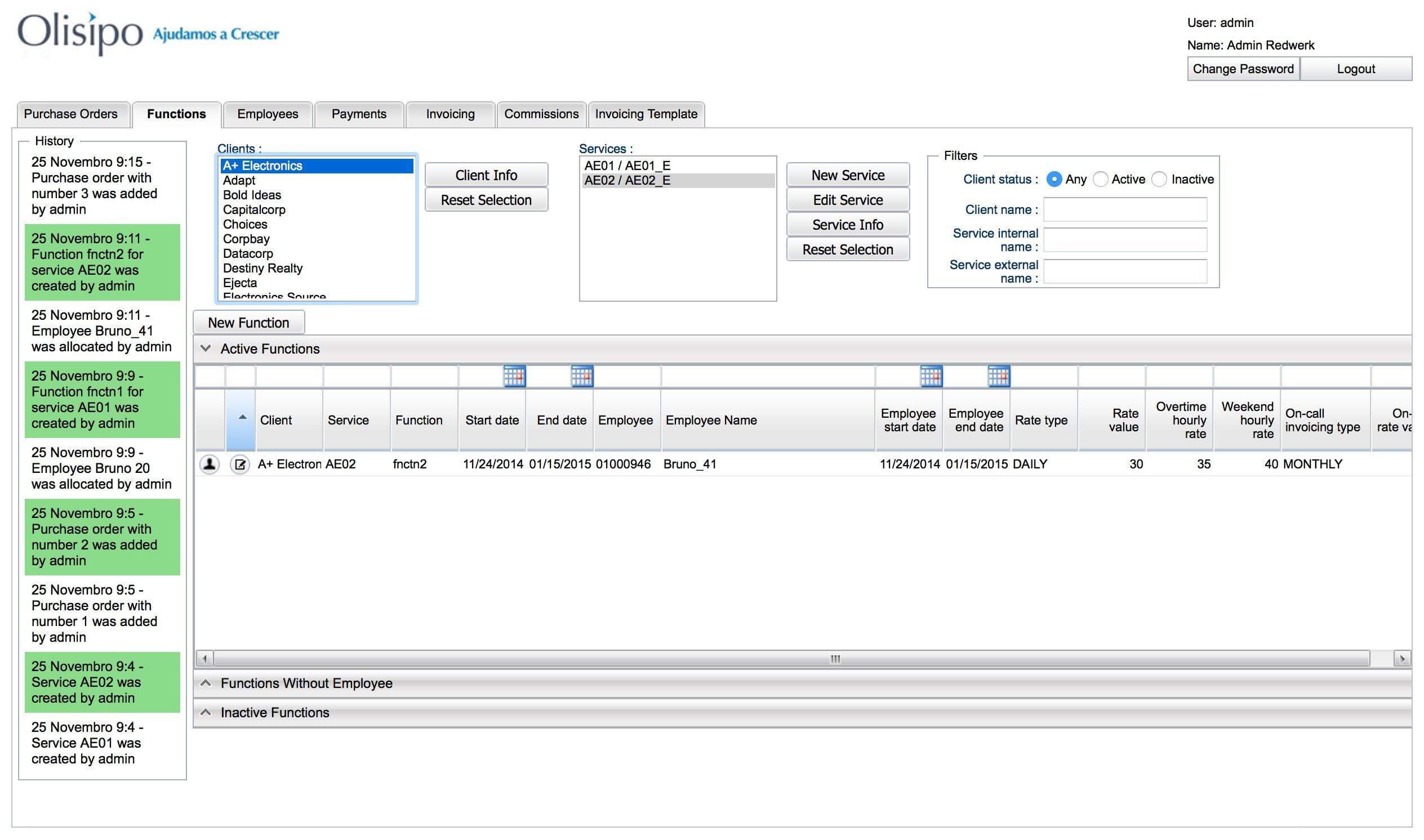Click the employee person icon in fnctn2 row
This screenshot has height=840, width=1424.
point(210,464)
